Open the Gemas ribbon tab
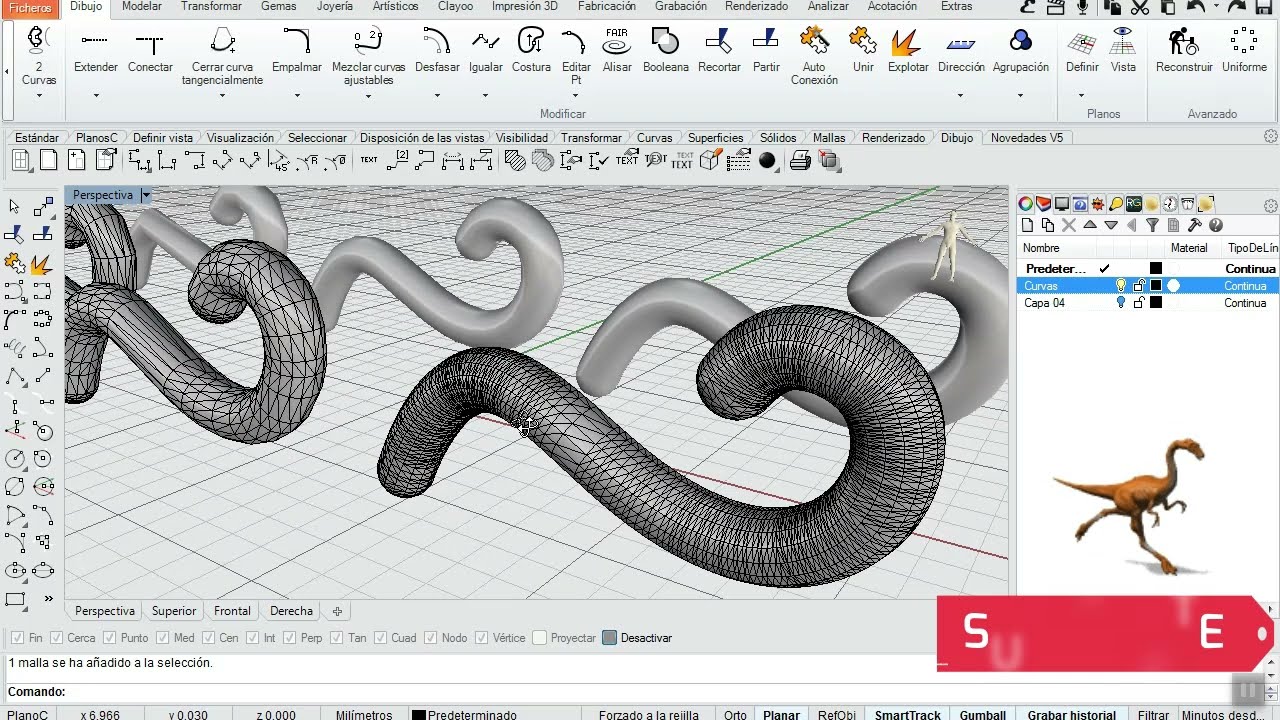 pyautogui.click(x=278, y=6)
